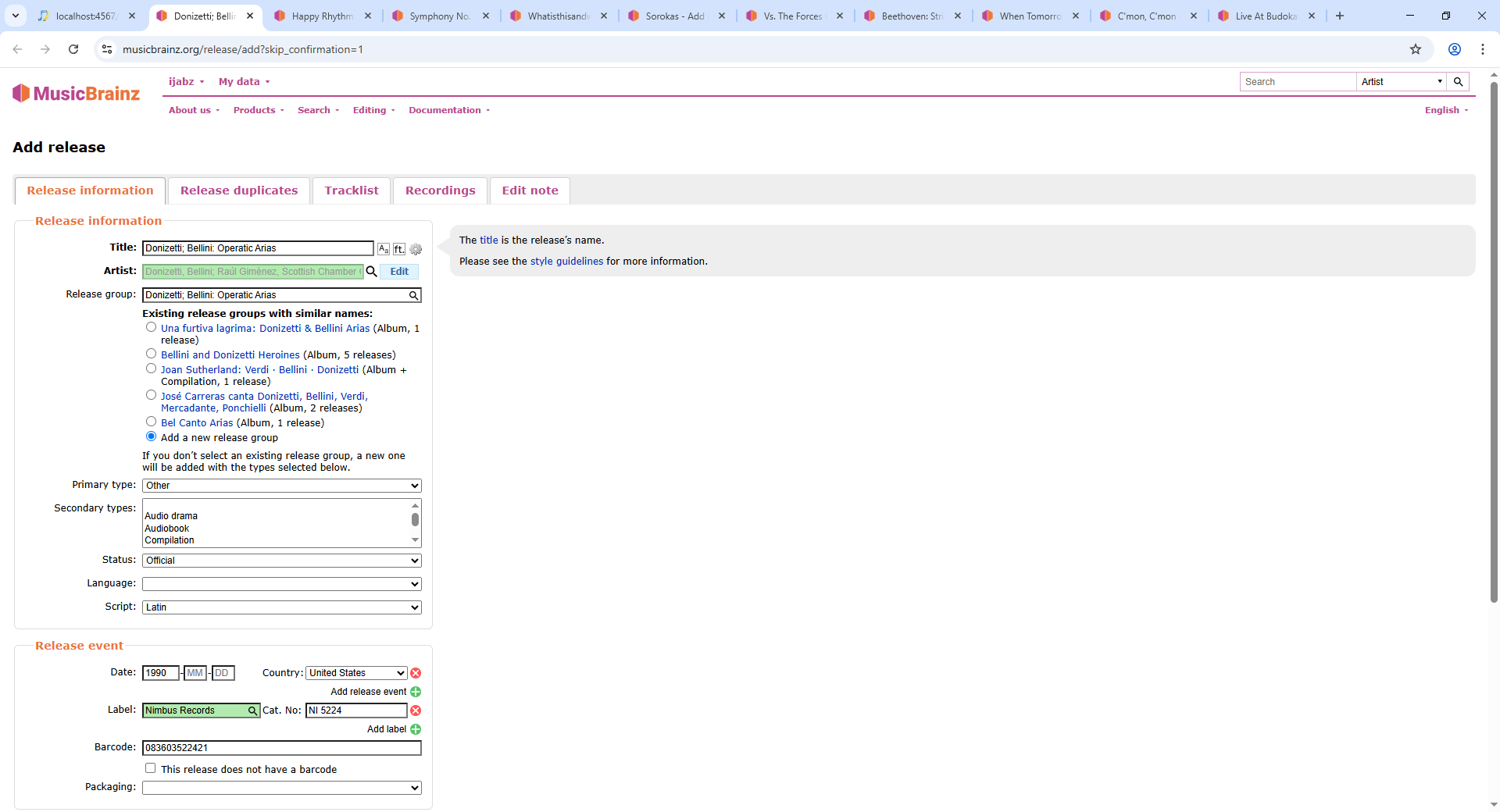This screenshot has height=812, width=1500.
Task: Remove the Nimbus Records label row
Action: click(416, 710)
